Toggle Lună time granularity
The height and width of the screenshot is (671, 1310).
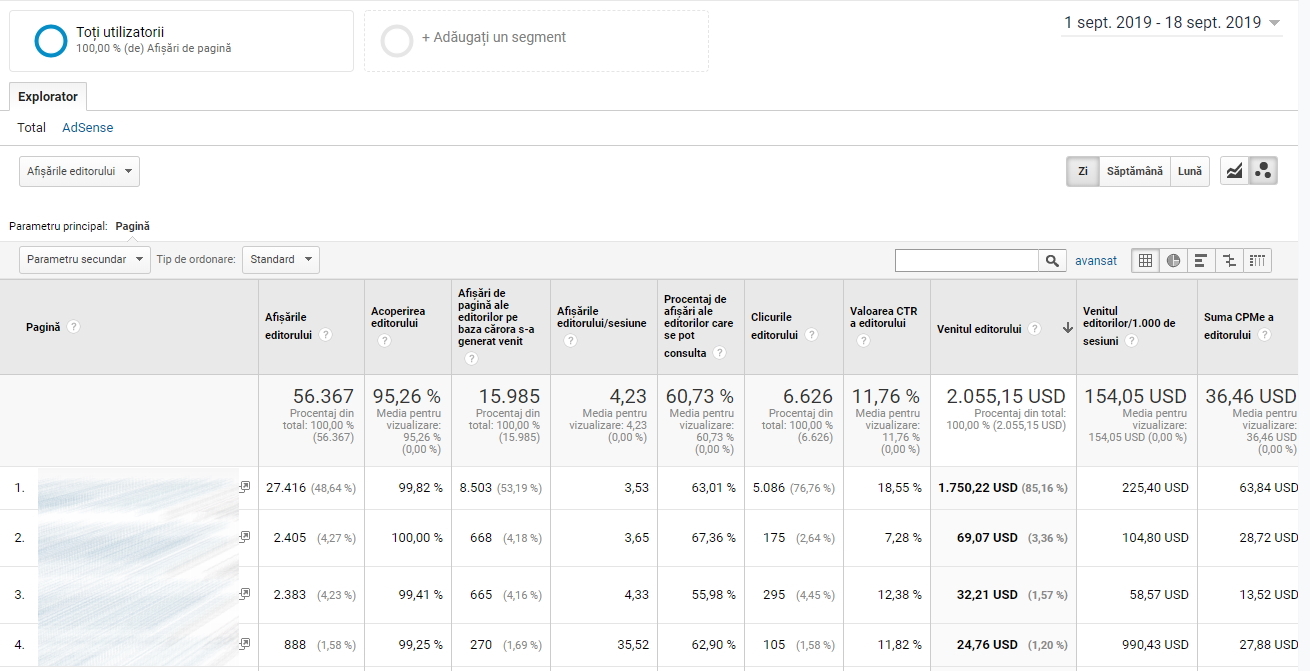coord(1190,171)
